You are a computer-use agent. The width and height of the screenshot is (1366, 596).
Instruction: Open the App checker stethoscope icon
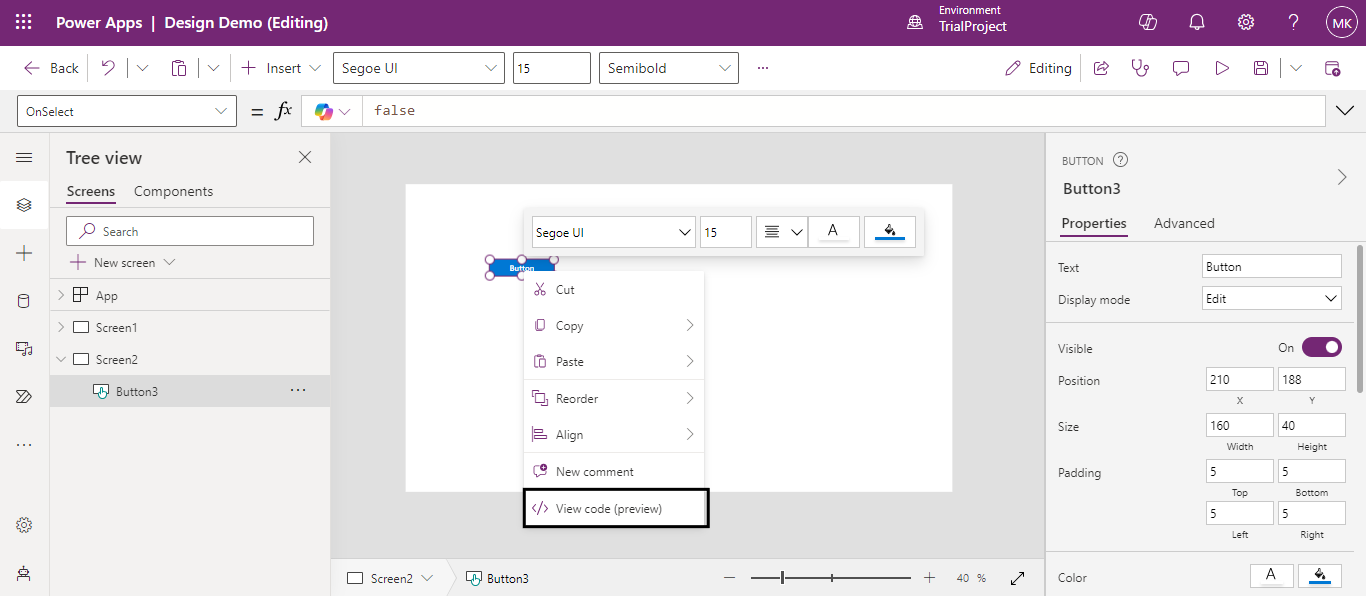(1140, 68)
